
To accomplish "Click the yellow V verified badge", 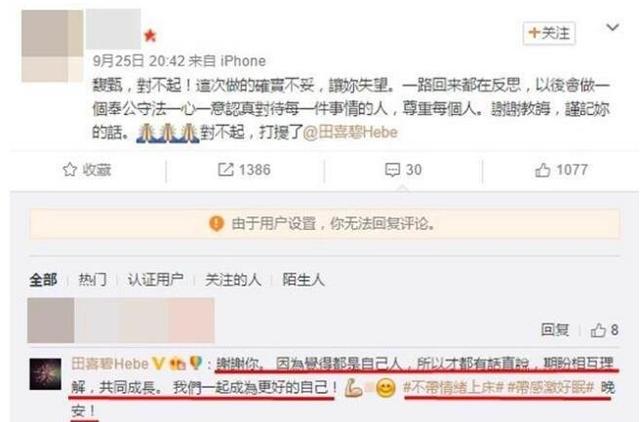I will pos(159,363).
